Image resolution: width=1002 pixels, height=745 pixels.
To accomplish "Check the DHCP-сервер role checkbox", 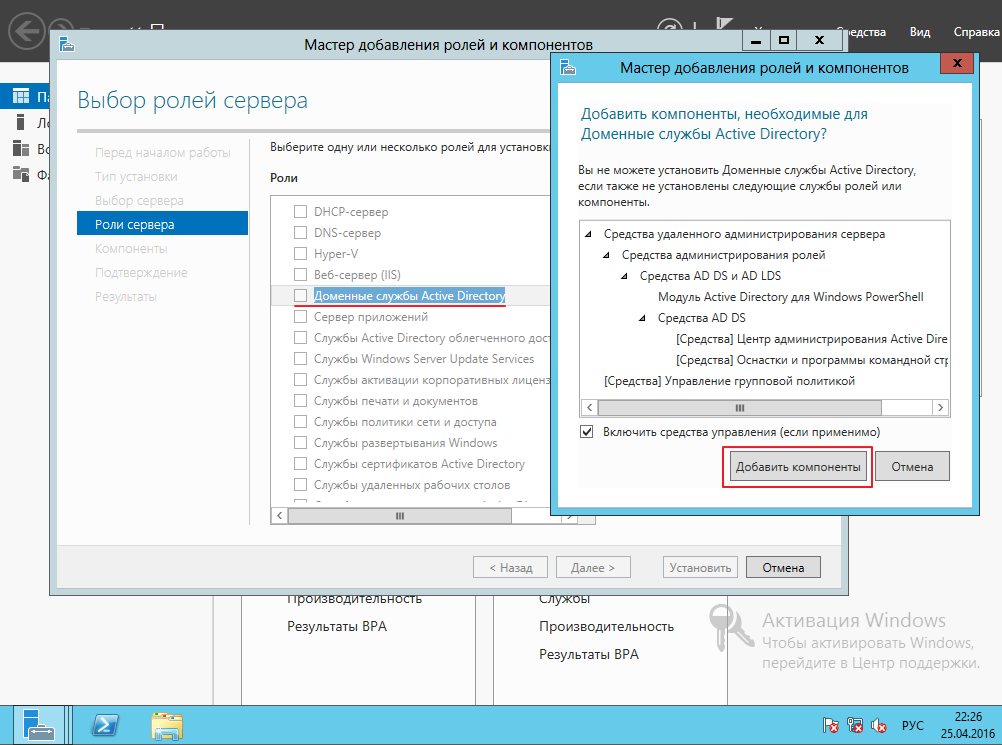I will (x=300, y=212).
